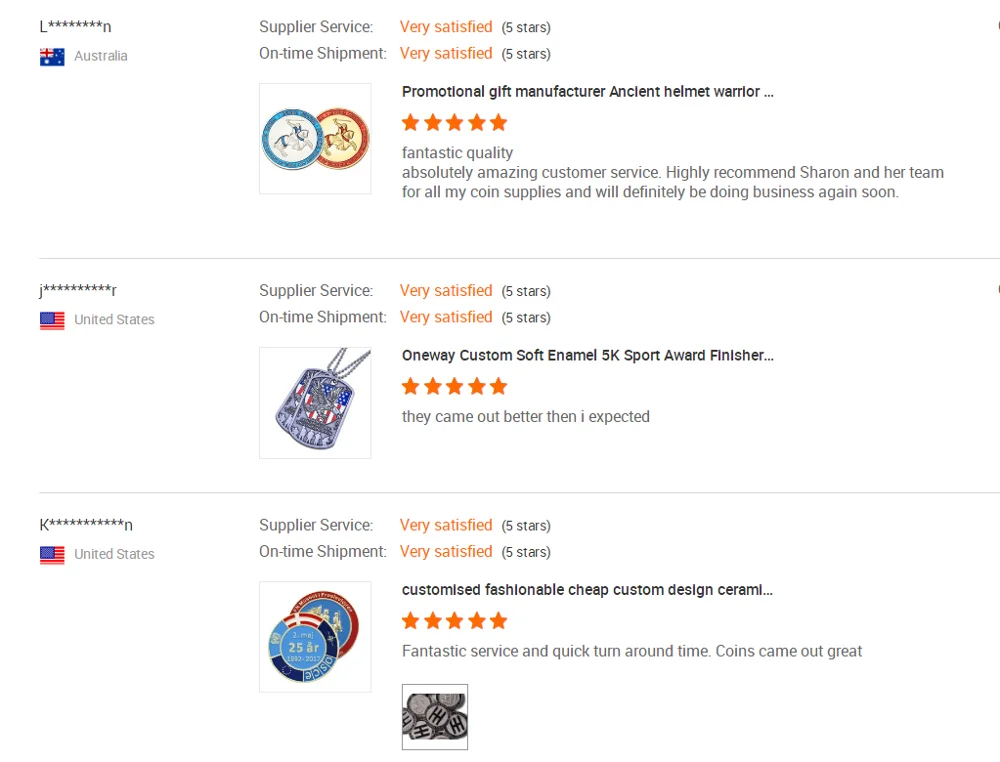Click the five-star rating on the Ancient helmet review
Screen dimensions: 1000x762
(455, 123)
